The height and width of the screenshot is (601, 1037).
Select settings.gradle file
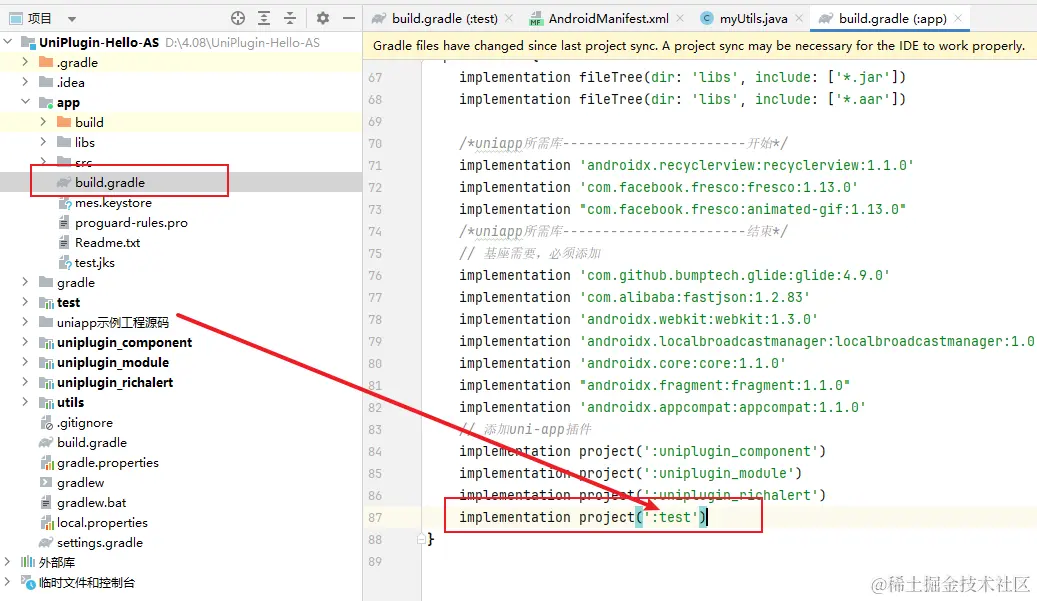pyautogui.click(x=99, y=542)
